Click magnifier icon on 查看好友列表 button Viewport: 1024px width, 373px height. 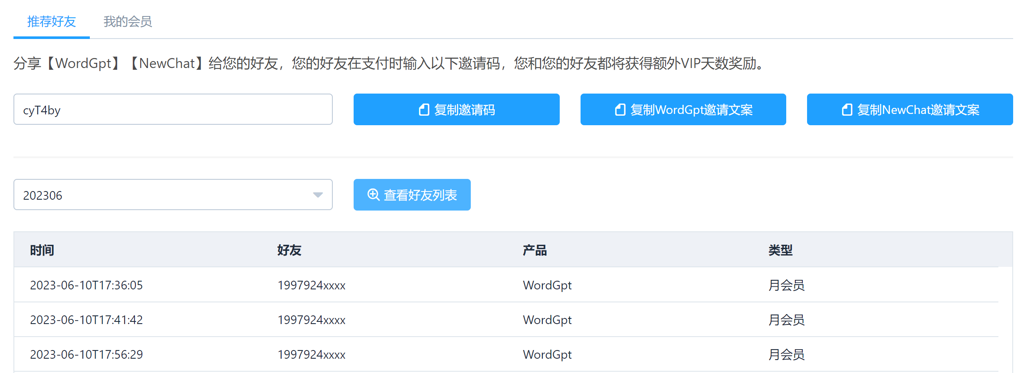(x=374, y=195)
